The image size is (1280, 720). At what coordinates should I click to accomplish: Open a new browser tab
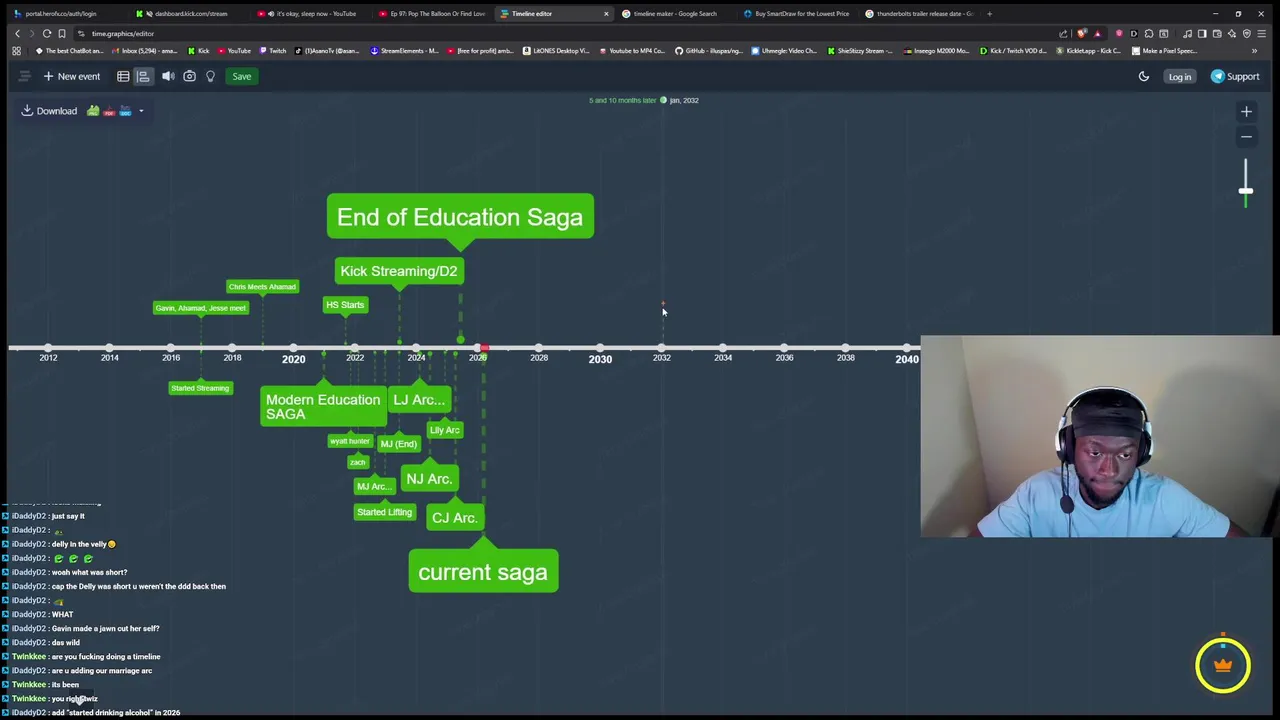click(x=990, y=14)
